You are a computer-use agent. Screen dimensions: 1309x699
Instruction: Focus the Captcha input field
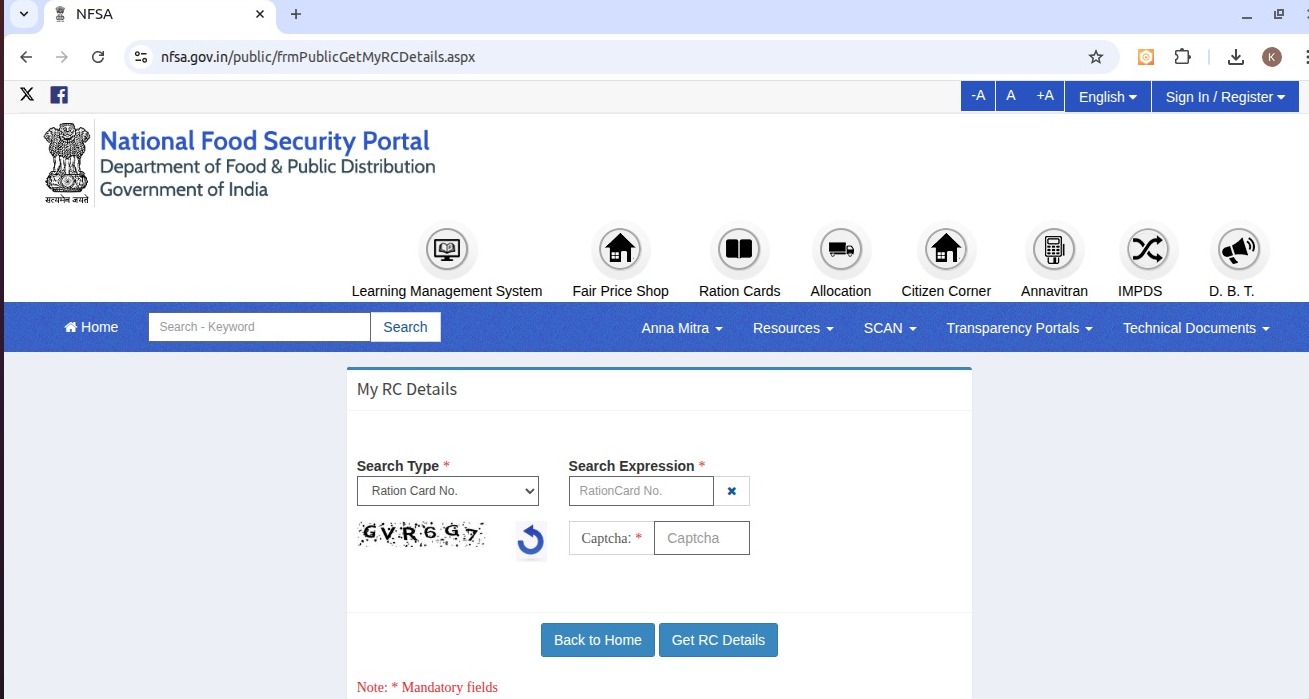(x=701, y=538)
